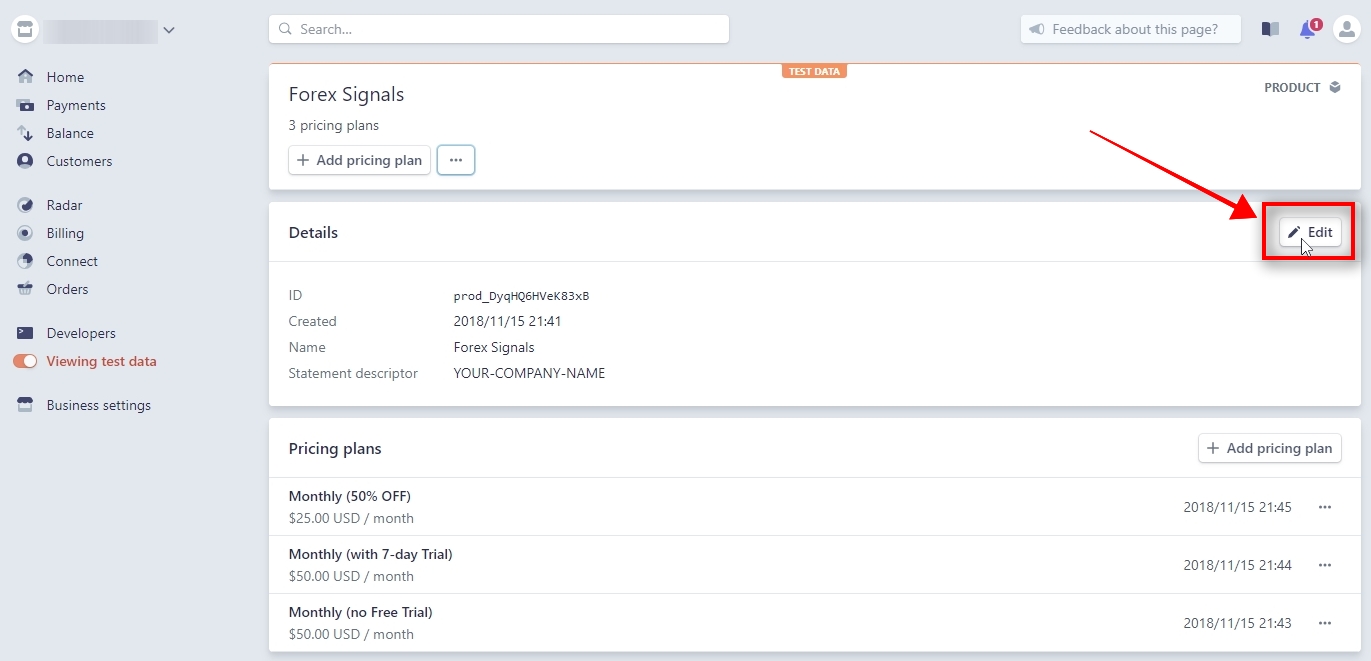Open the Home section in sidebar
This screenshot has height=661, width=1371.
coord(65,76)
